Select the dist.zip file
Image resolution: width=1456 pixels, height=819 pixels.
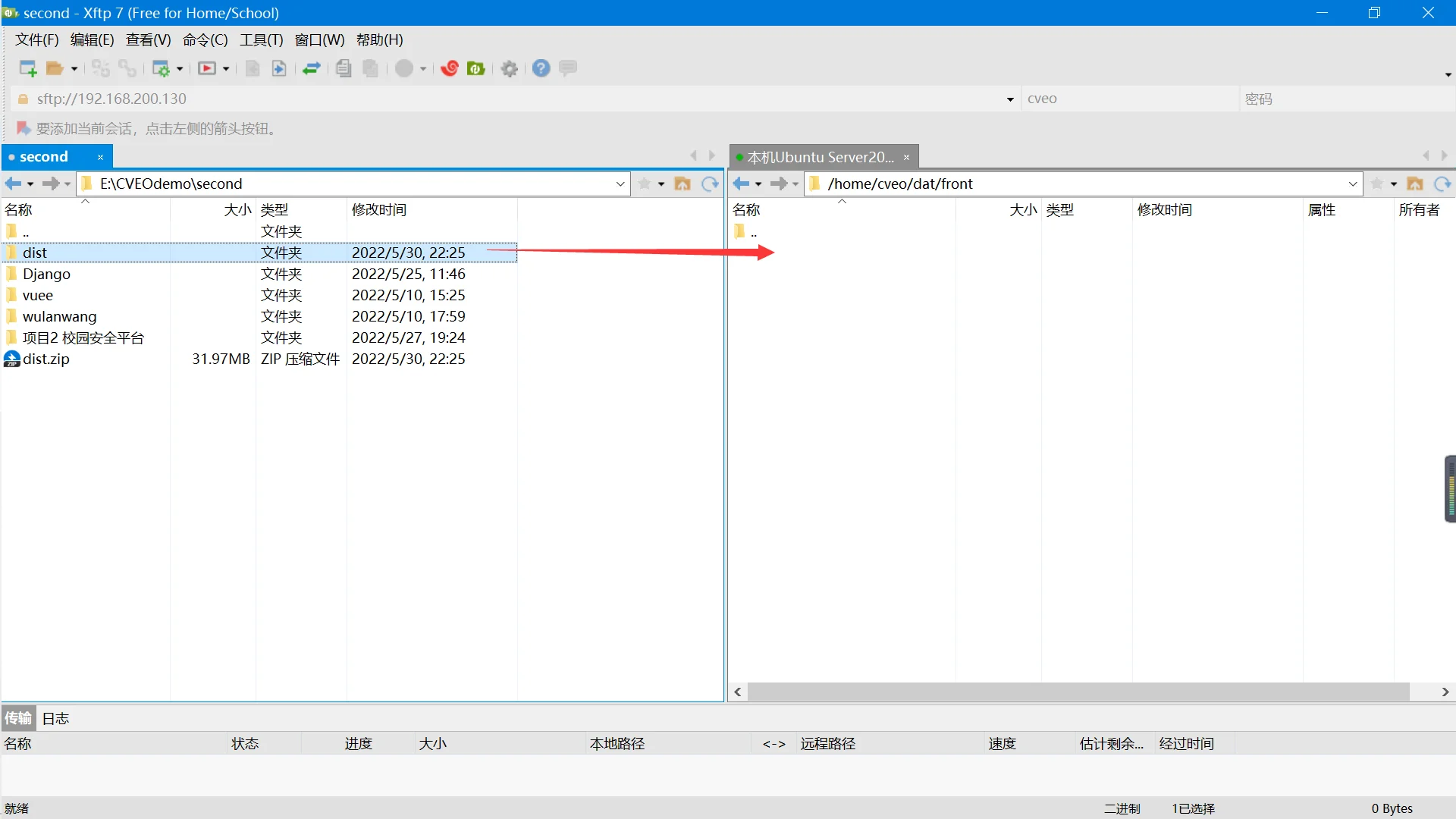[x=46, y=359]
